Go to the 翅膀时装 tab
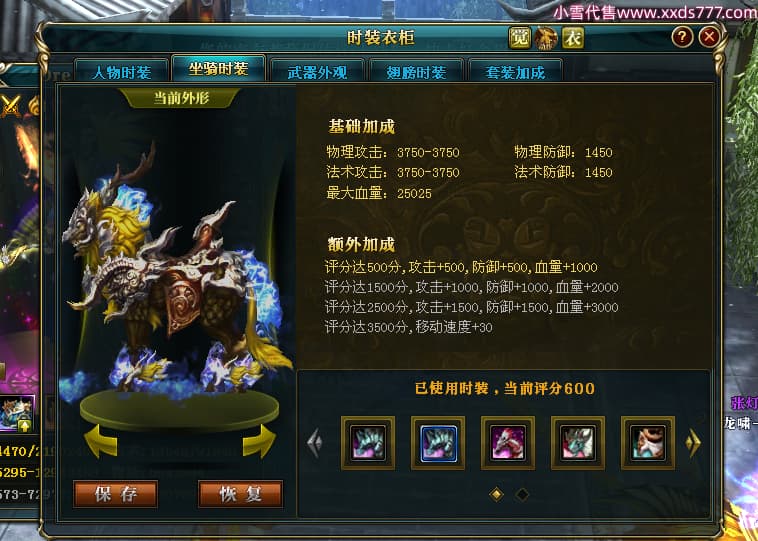Image resolution: width=758 pixels, height=541 pixels. coord(416,72)
